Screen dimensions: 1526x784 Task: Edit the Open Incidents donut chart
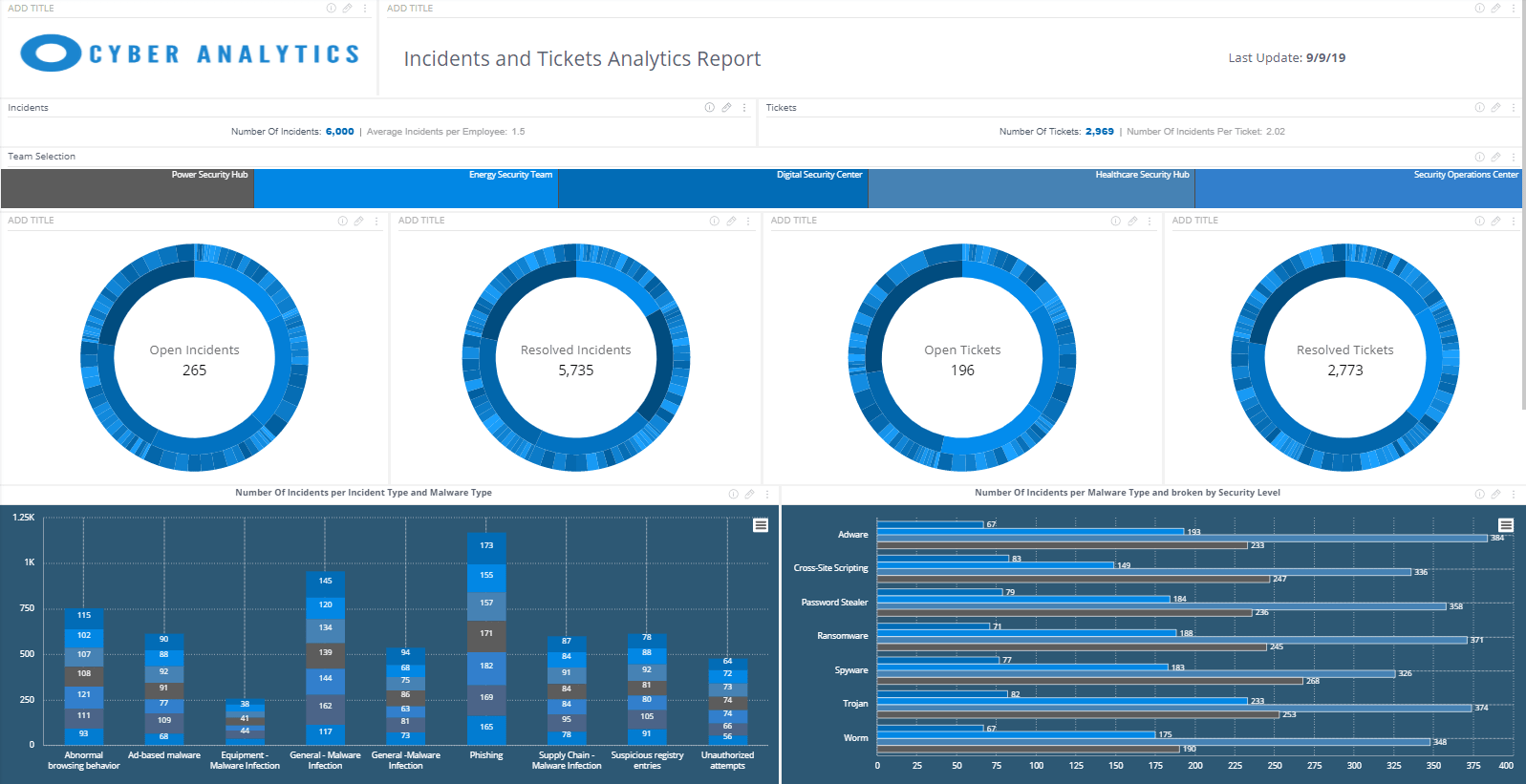tap(358, 221)
